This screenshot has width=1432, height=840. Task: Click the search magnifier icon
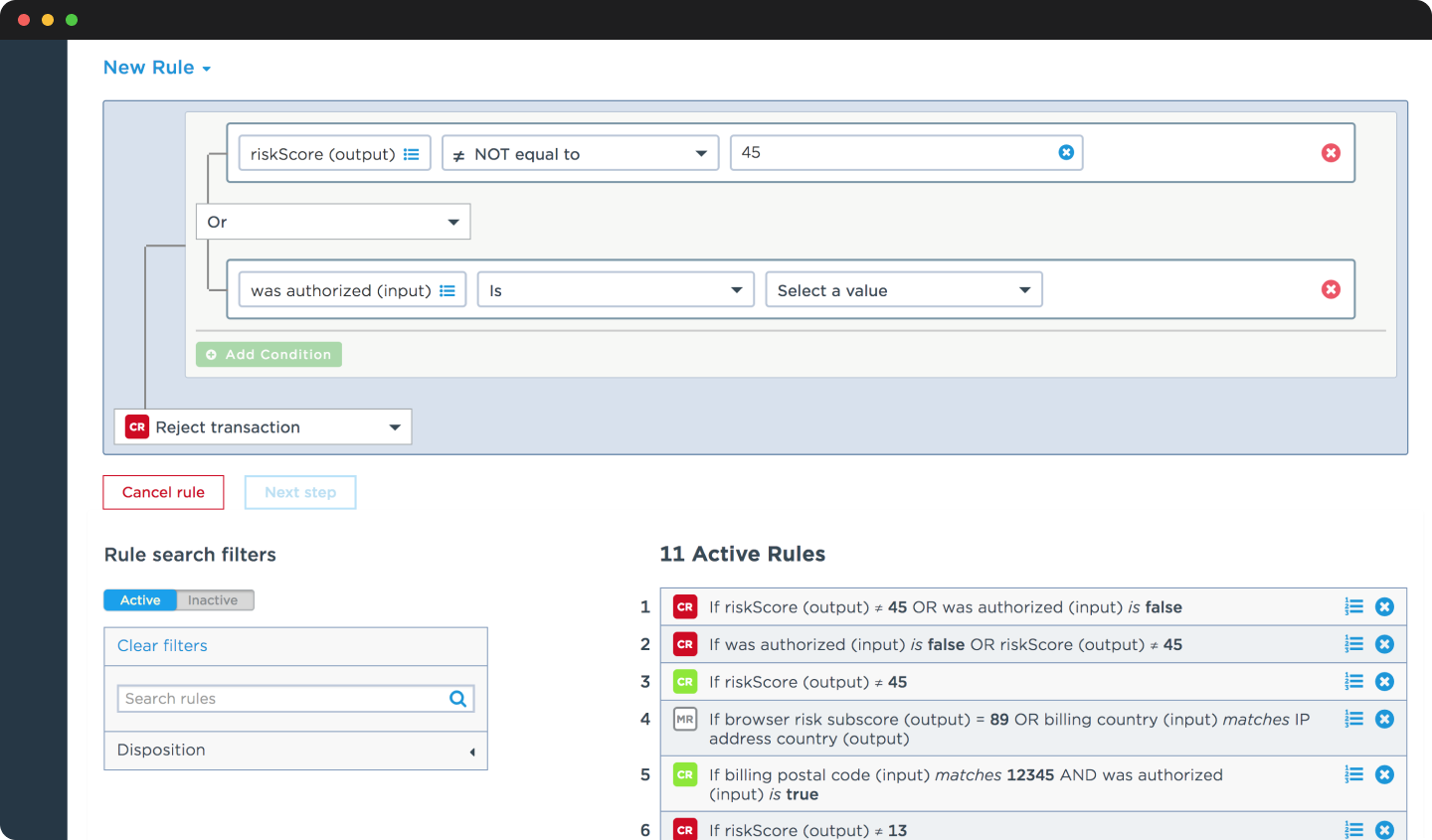click(457, 699)
